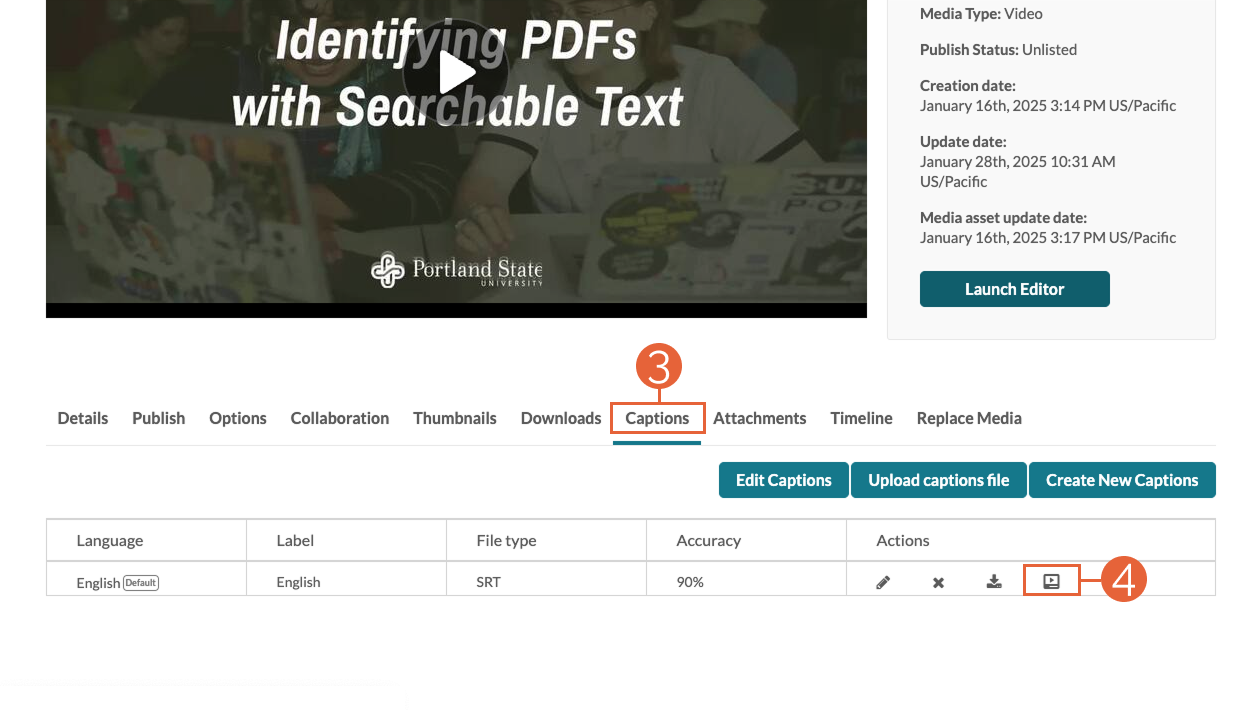Viewport: 1260px width, 710px height.
Task: Open the Attachments tab
Action: [x=760, y=418]
